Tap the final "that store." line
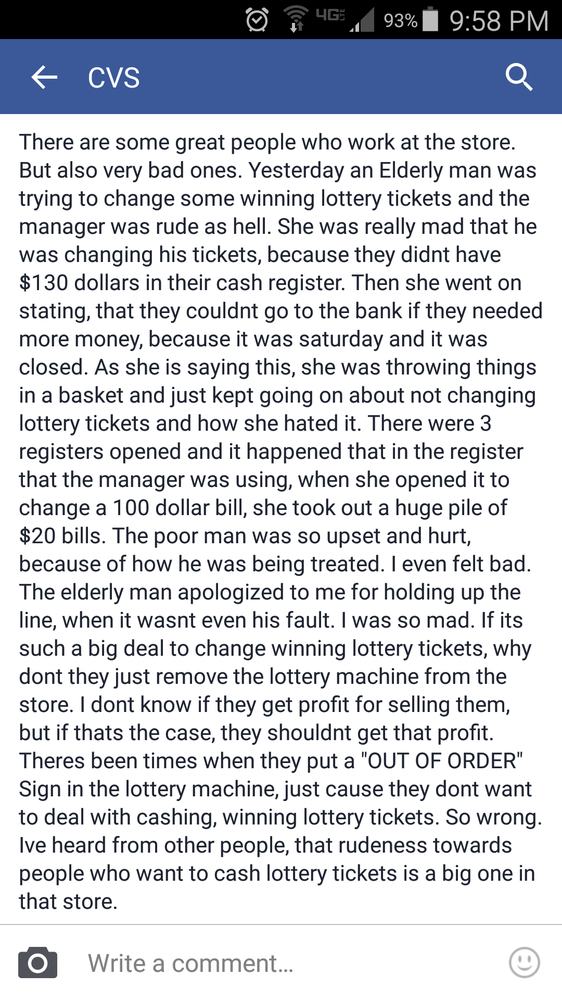This screenshot has height=1000, width=562. pyautogui.click(x=68, y=901)
